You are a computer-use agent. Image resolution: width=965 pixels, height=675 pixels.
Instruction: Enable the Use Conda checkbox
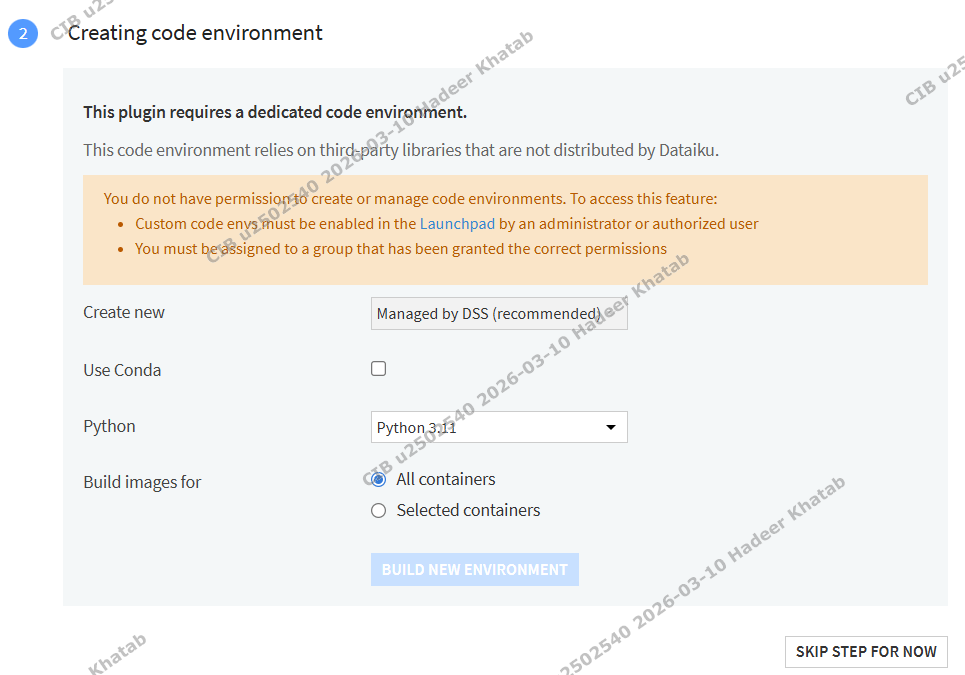tap(378, 368)
